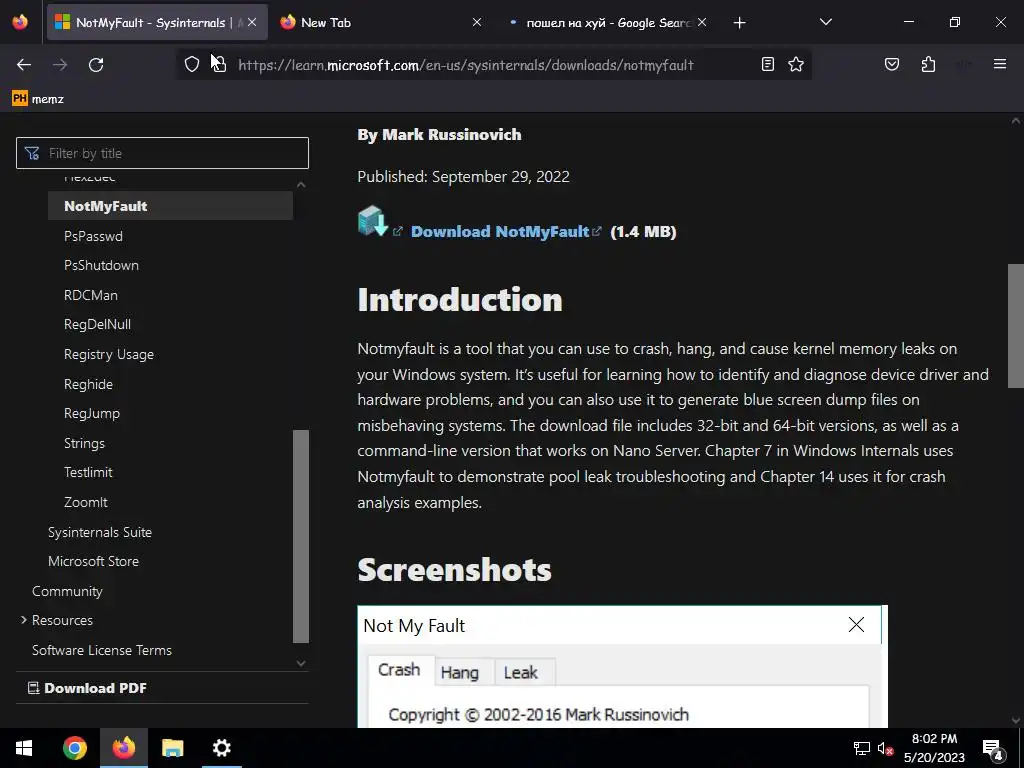Open the Extensions puzzle icon

928,64
